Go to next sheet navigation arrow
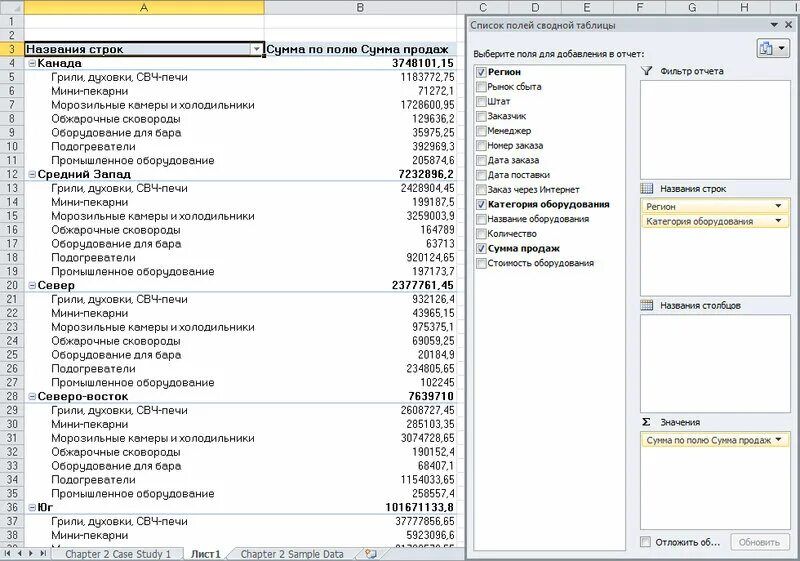Image resolution: width=800 pixels, height=561 pixels. tap(31, 553)
